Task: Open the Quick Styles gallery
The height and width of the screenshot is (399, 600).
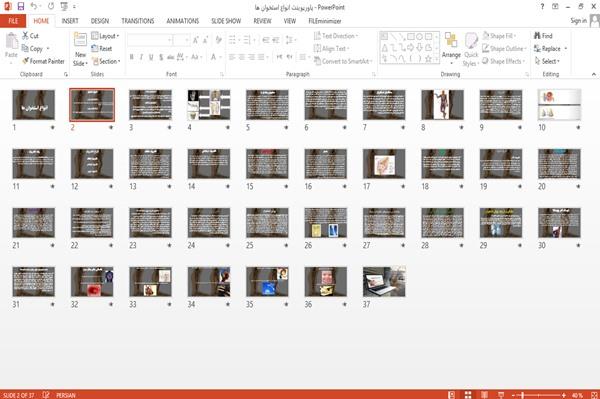Action: coord(471,50)
